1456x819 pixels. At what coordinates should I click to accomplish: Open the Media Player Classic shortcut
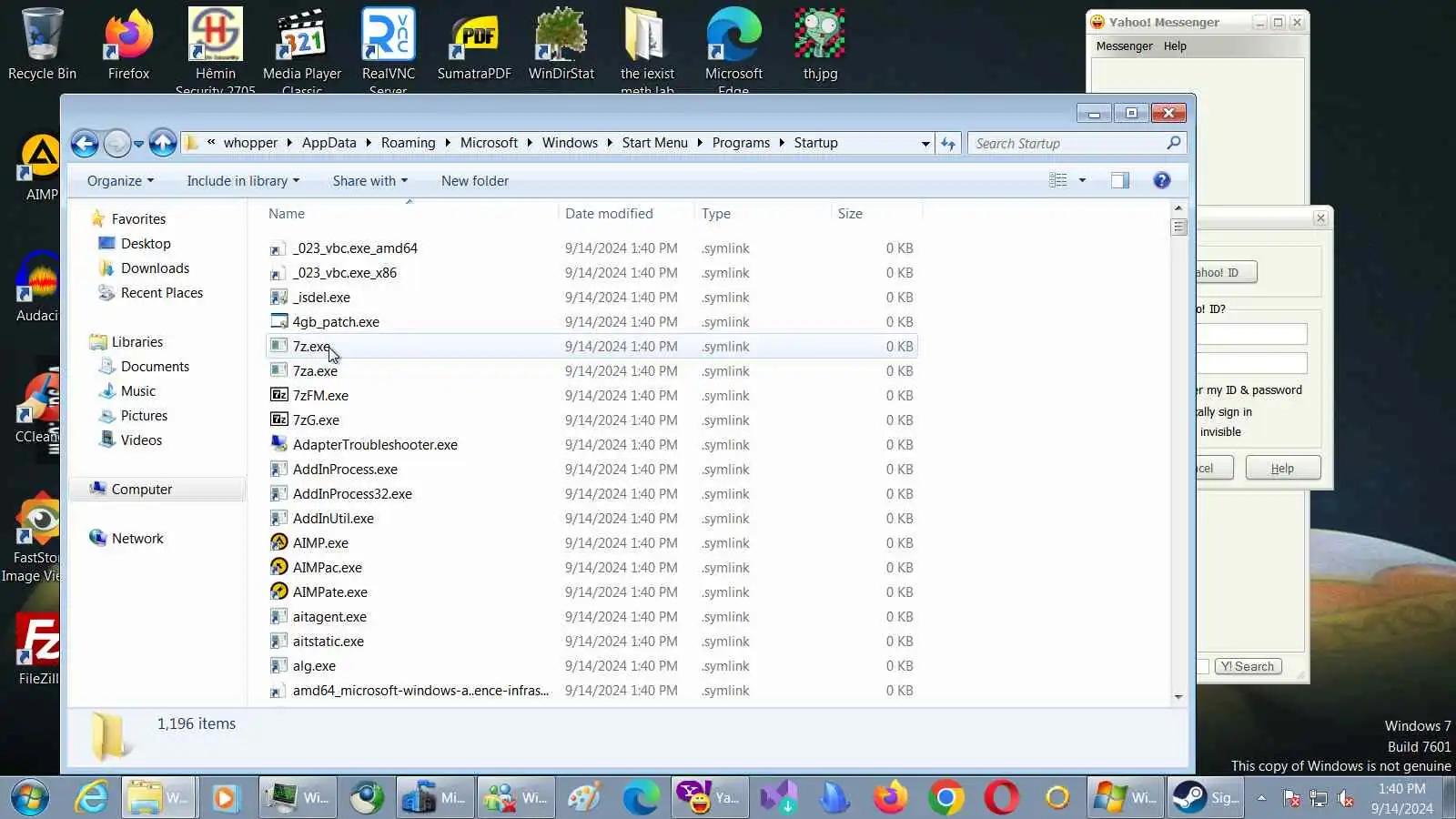point(302,48)
